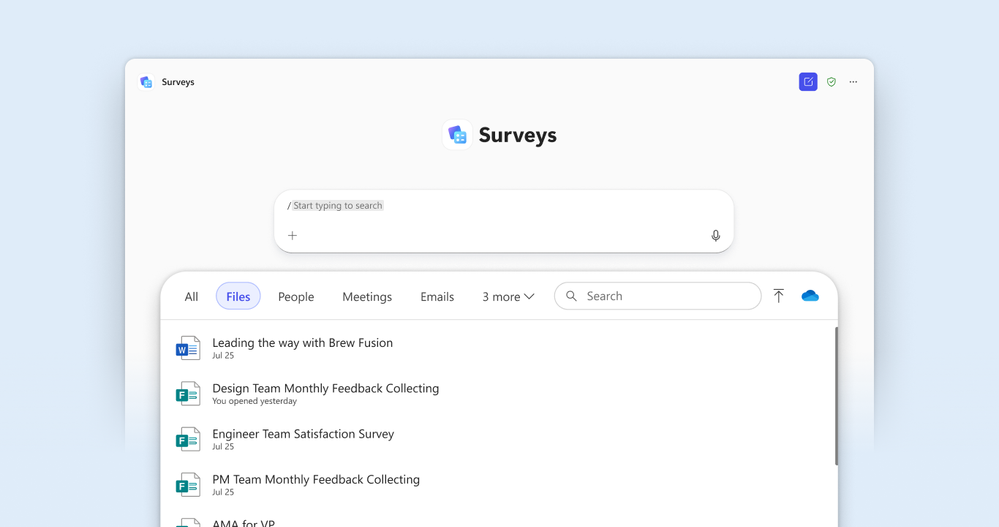Click the Word icon for Brew Fusion
The width and height of the screenshot is (999, 527).
click(188, 348)
